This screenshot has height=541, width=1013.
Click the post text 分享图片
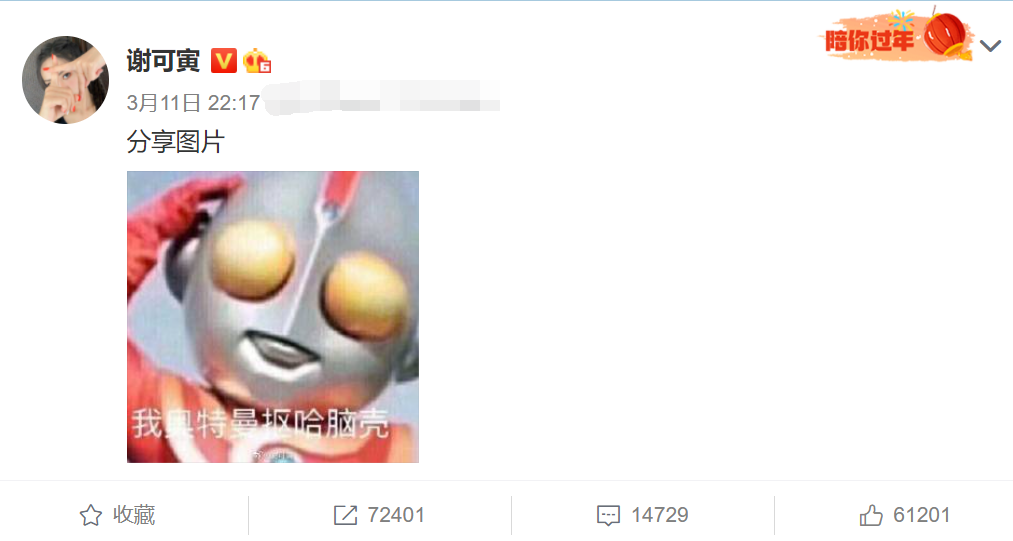[176, 142]
